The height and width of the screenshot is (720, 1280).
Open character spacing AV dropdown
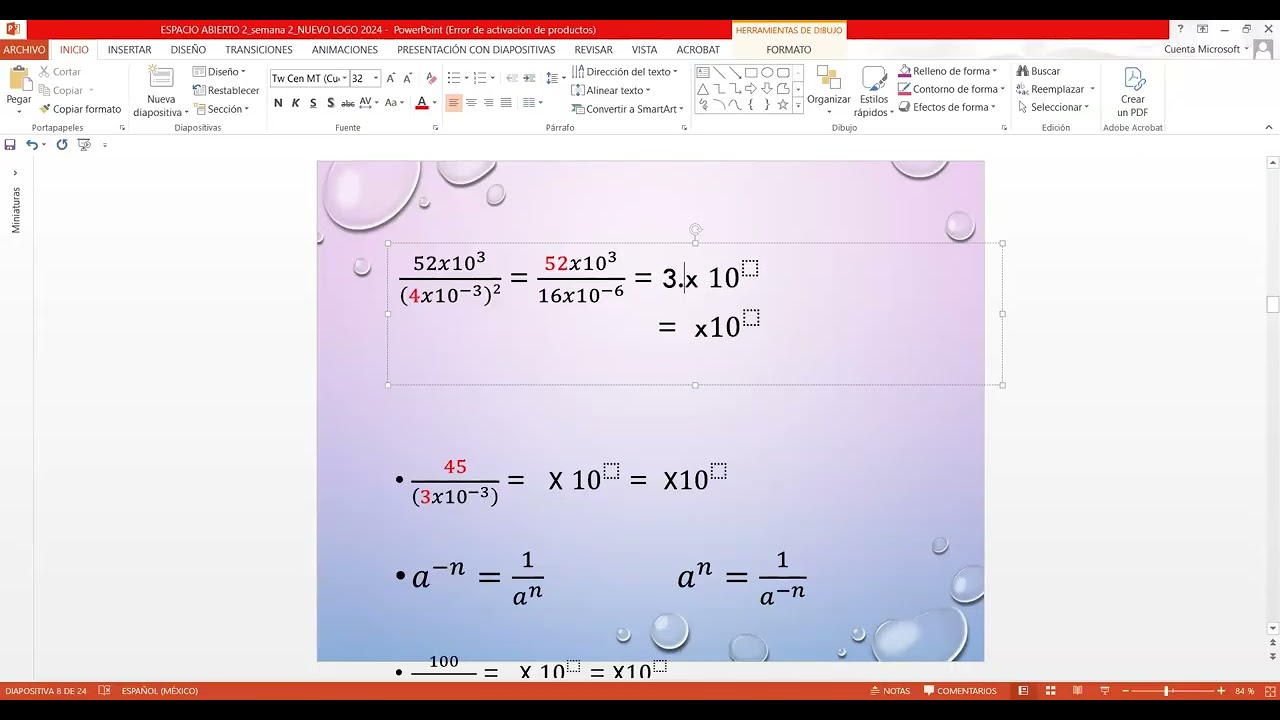click(369, 103)
